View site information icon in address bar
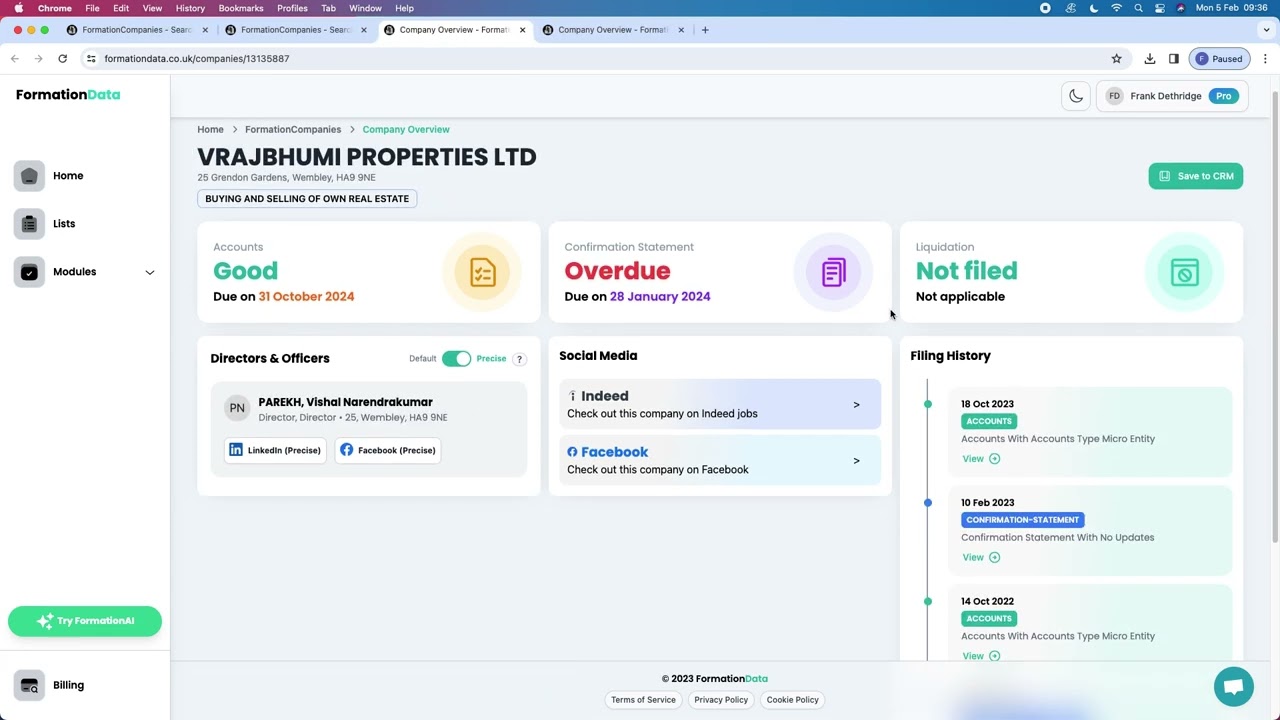Screen dimensions: 1280x720 [91, 59]
